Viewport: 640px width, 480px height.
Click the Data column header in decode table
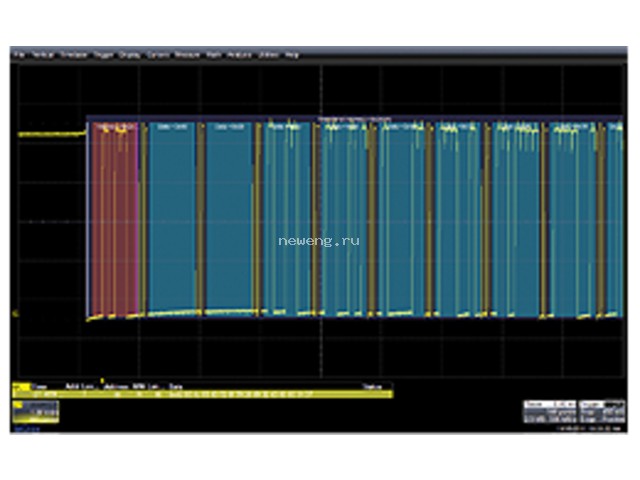pyautogui.click(x=176, y=386)
